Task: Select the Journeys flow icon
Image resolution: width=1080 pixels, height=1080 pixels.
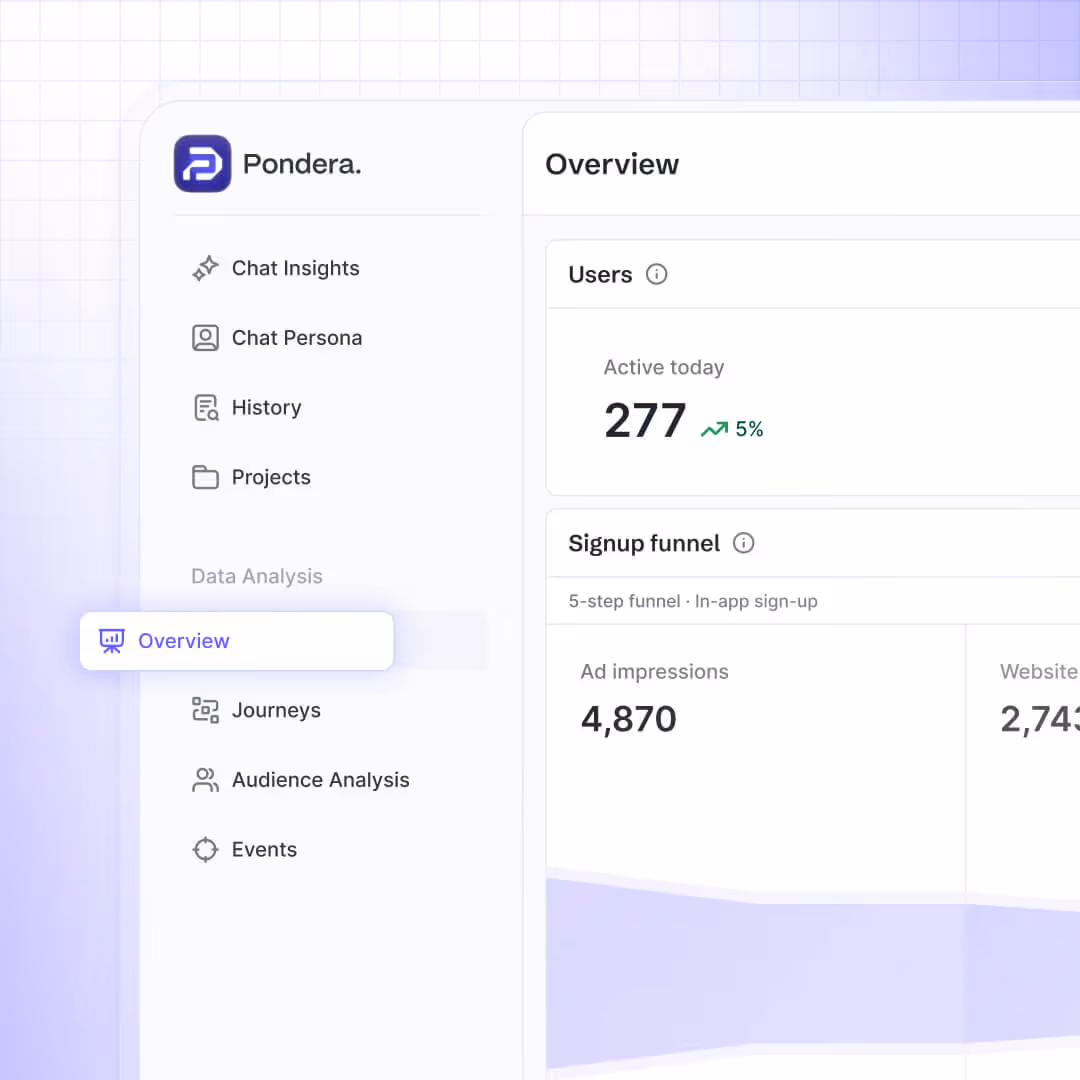Action: [205, 710]
